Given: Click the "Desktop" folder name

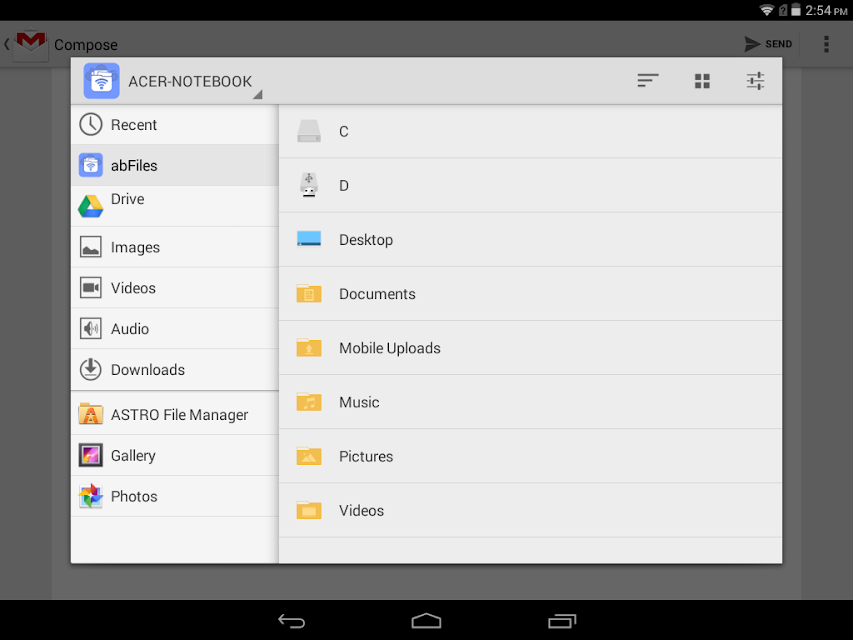Looking at the screenshot, I should 366,240.
